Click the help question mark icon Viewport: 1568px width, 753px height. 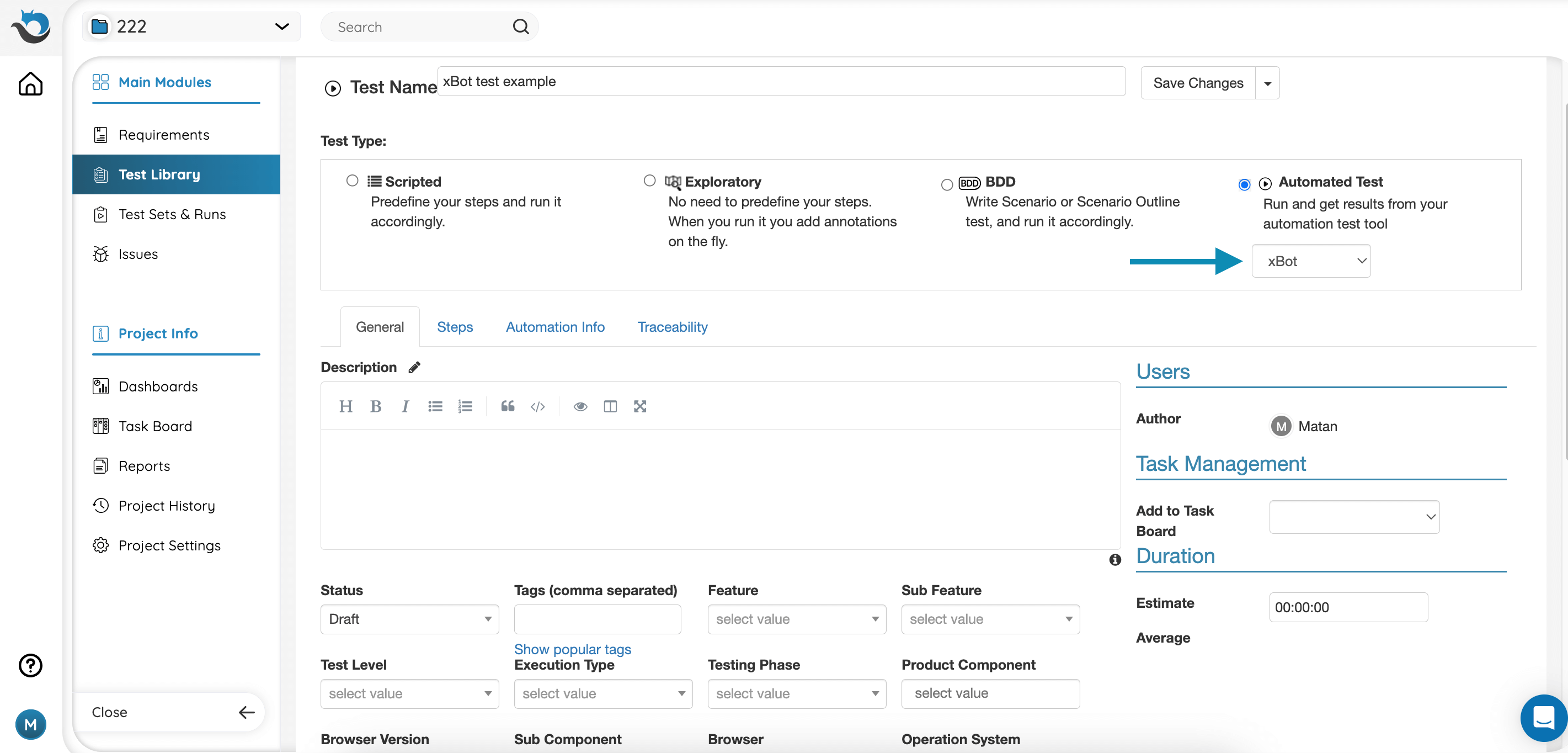tap(30, 665)
